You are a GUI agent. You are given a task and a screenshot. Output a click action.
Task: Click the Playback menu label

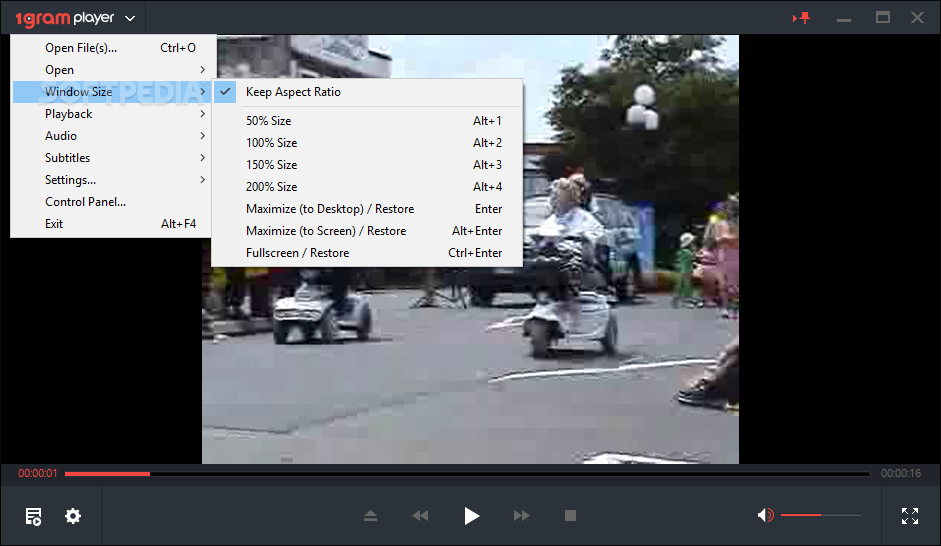(x=68, y=114)
